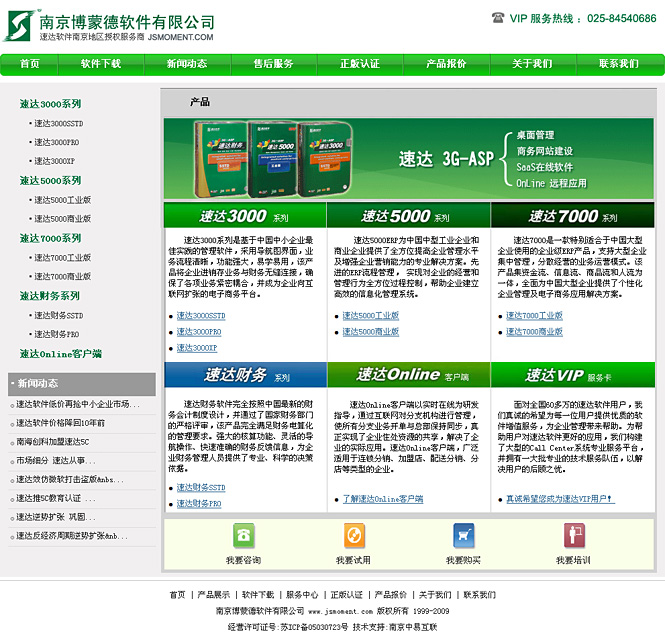Select 速达5000商业版 in the sidebar
Image resolution: width=665 pixels, height=644 pixels.
point(62,218)
